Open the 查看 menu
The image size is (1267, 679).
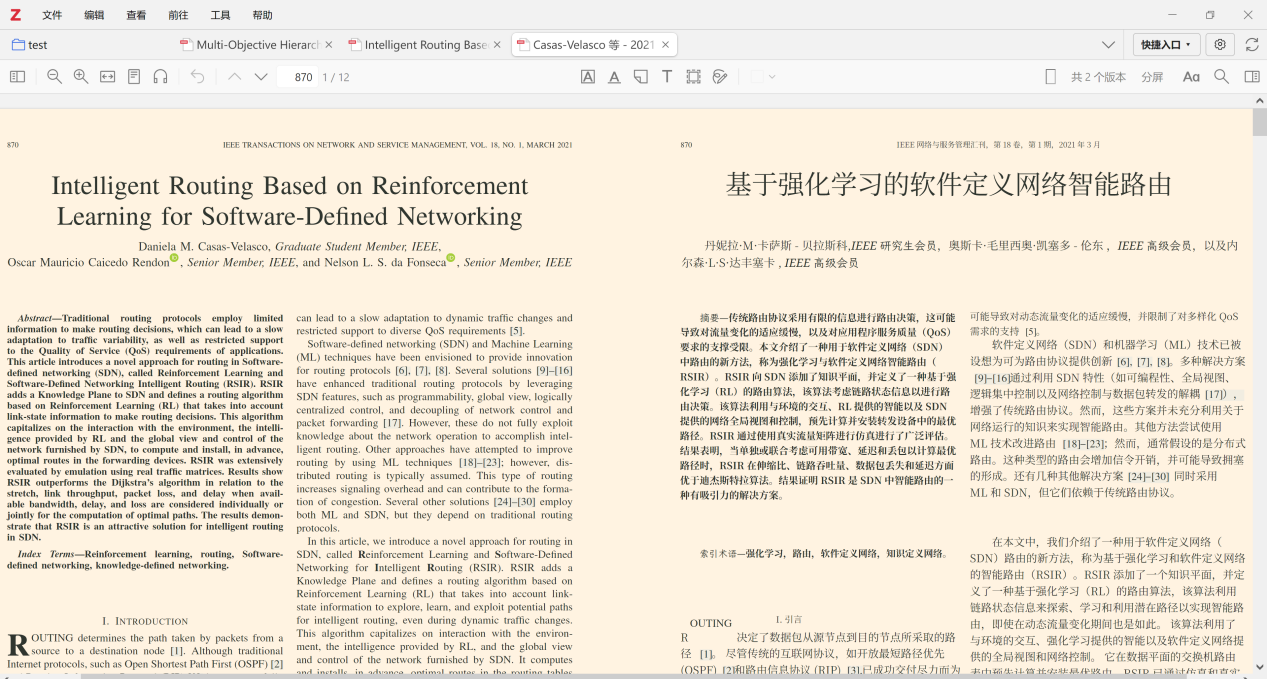pyautogui.click(x=136, y=15)
